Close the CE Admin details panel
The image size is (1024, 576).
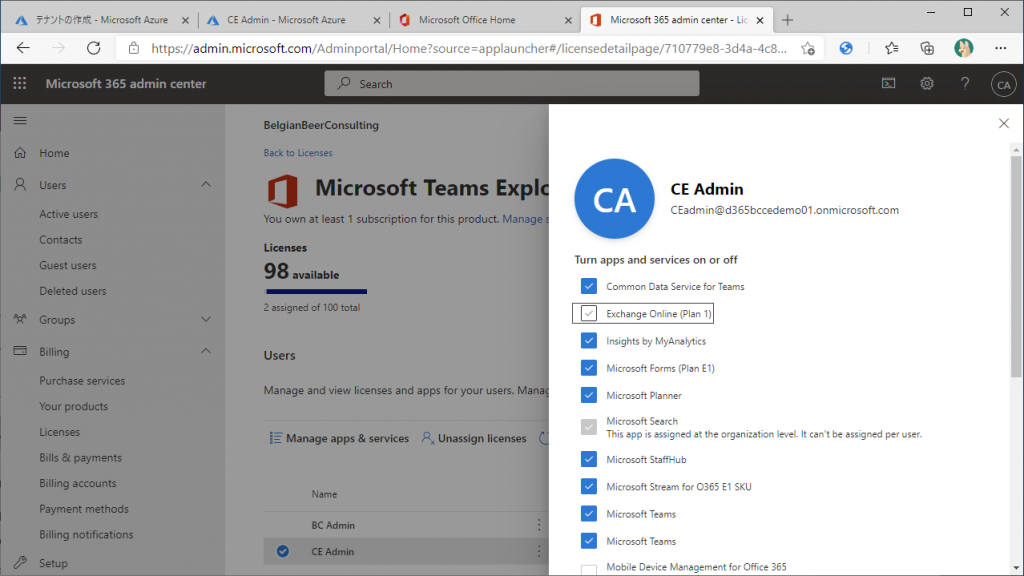(1004, 123)
